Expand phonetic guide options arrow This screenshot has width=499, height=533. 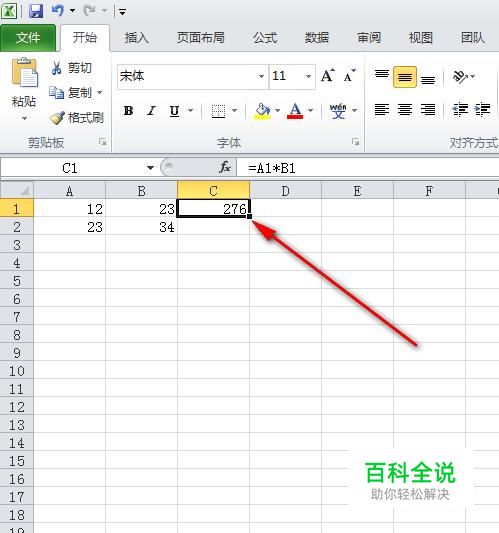tap(355, 110)
